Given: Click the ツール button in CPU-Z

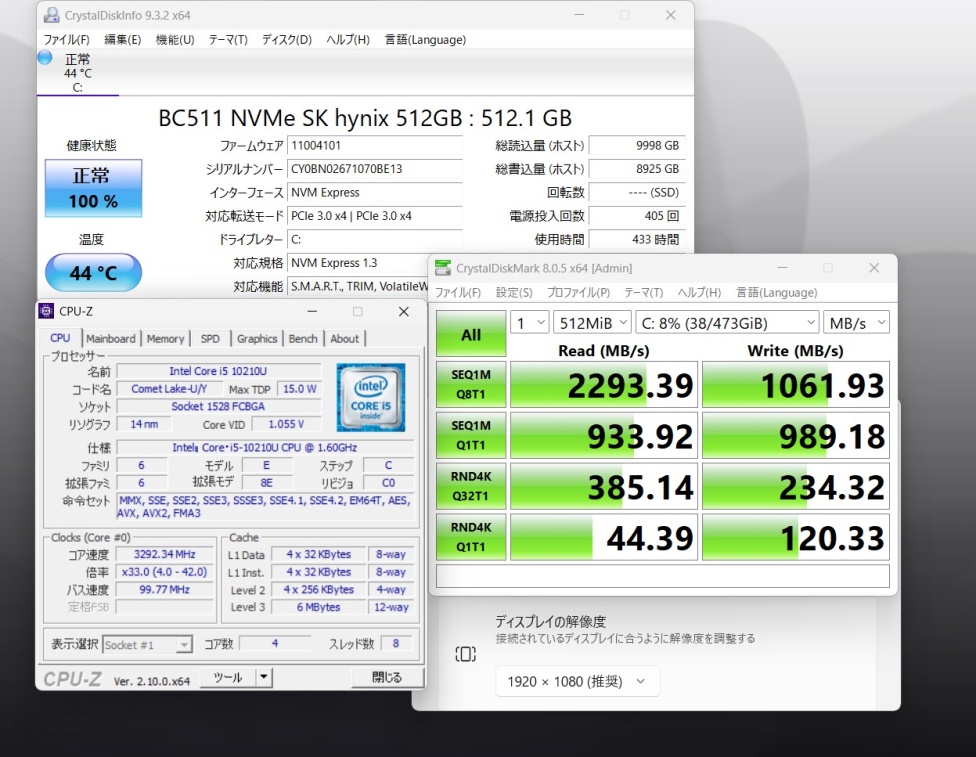Looking at the screenshot, I should pyautogui.click(x=228, y=677).
